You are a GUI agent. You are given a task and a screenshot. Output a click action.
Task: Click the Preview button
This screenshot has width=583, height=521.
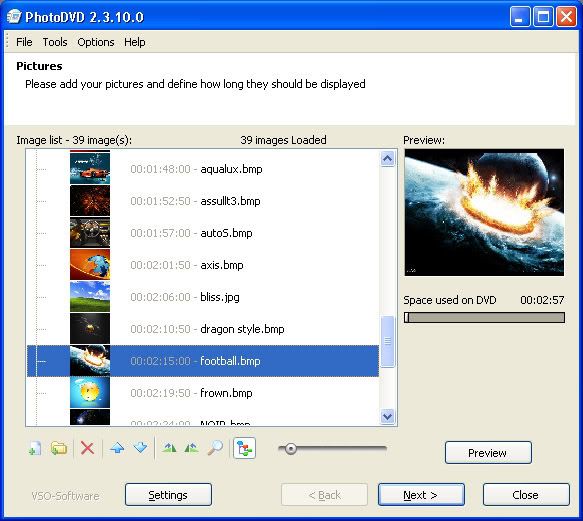488,453
